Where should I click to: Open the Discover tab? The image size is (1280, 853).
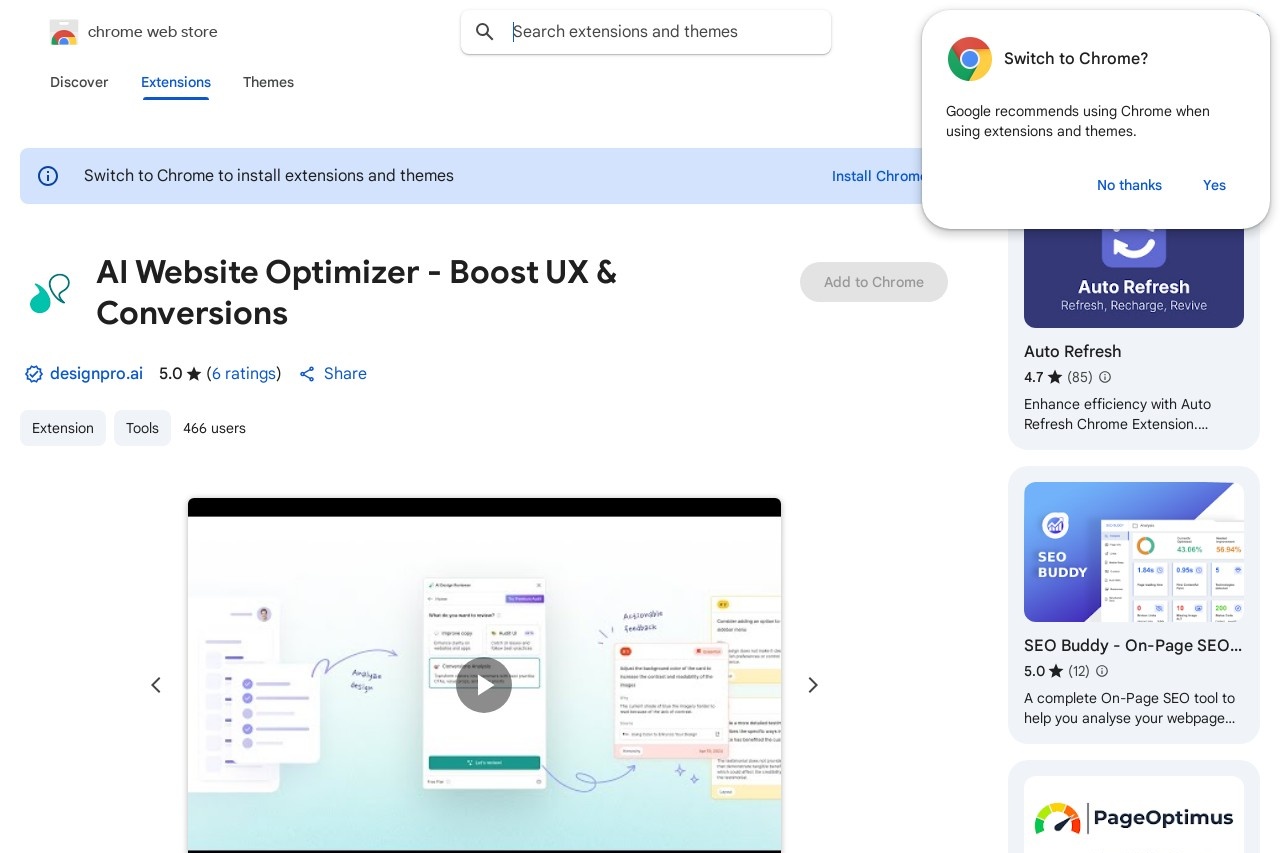(79, 82)
